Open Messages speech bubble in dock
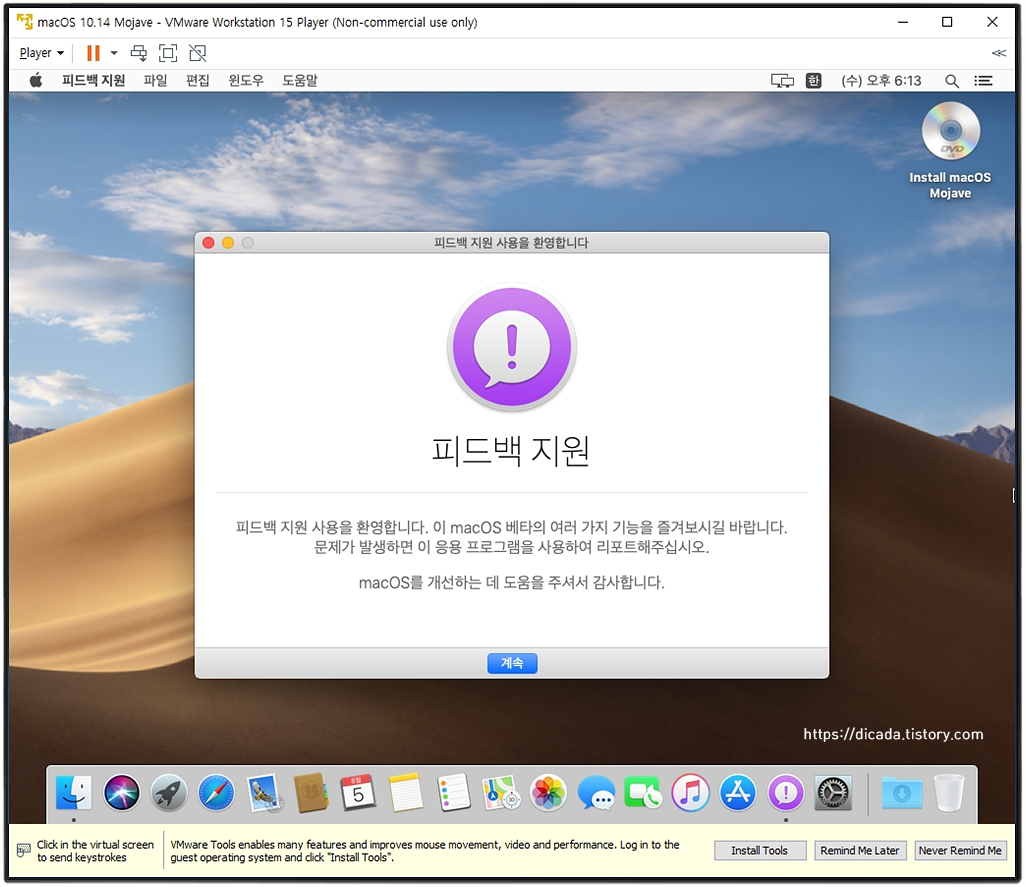 coord(596,793)
